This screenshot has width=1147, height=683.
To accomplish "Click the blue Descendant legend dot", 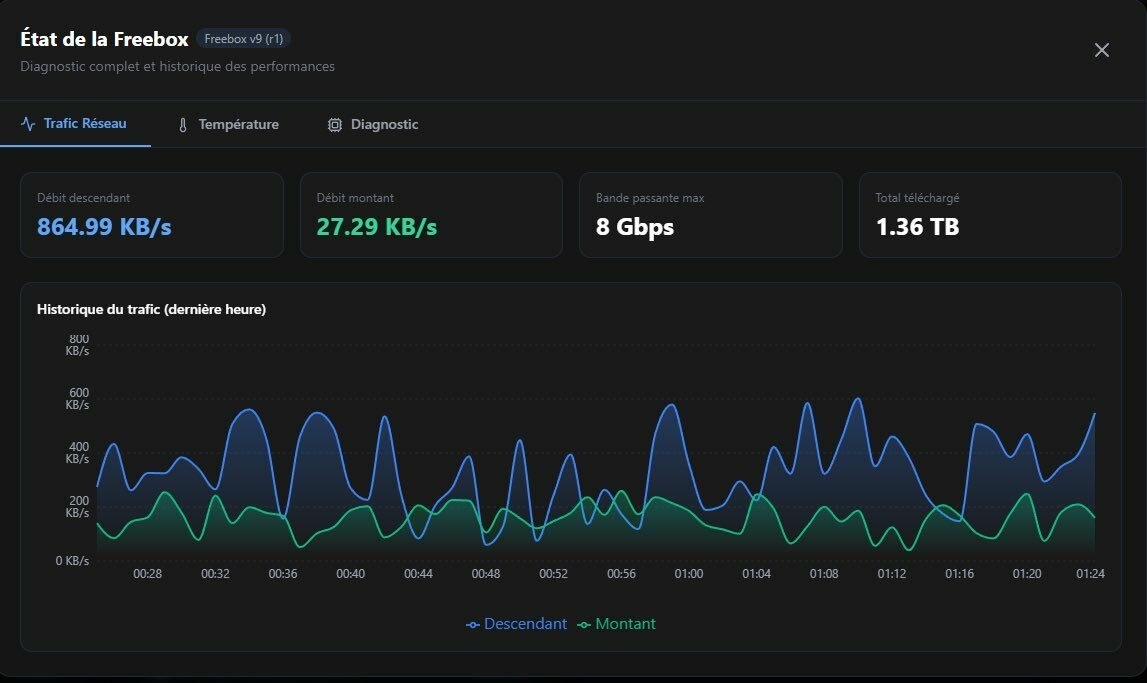I will (x=471, y=623).
